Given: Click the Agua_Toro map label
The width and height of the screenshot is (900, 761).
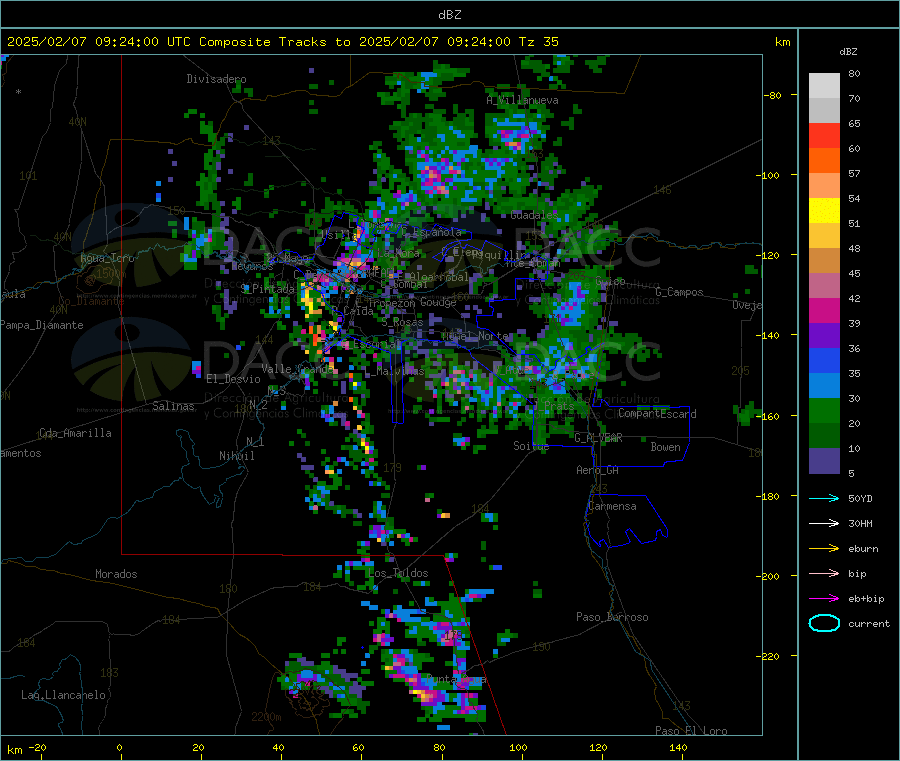Looking at the screenshot, I should coord(107,258).
